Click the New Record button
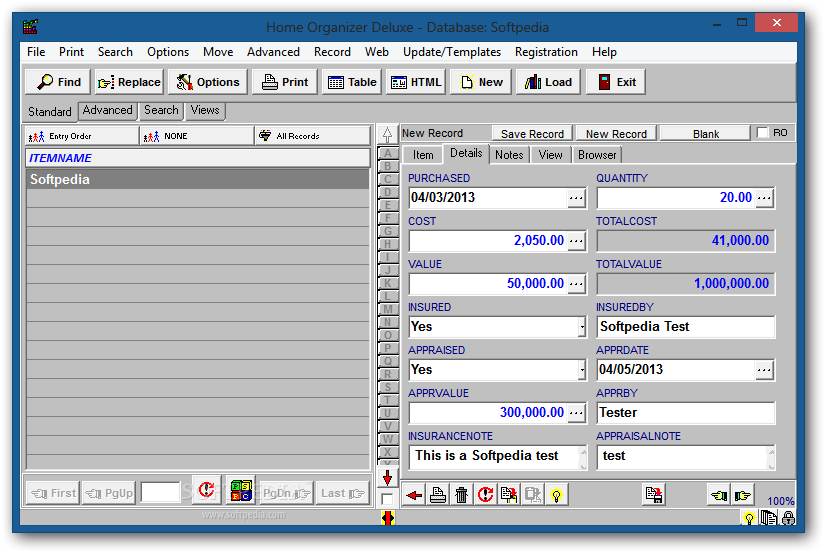 click(616, 134)
